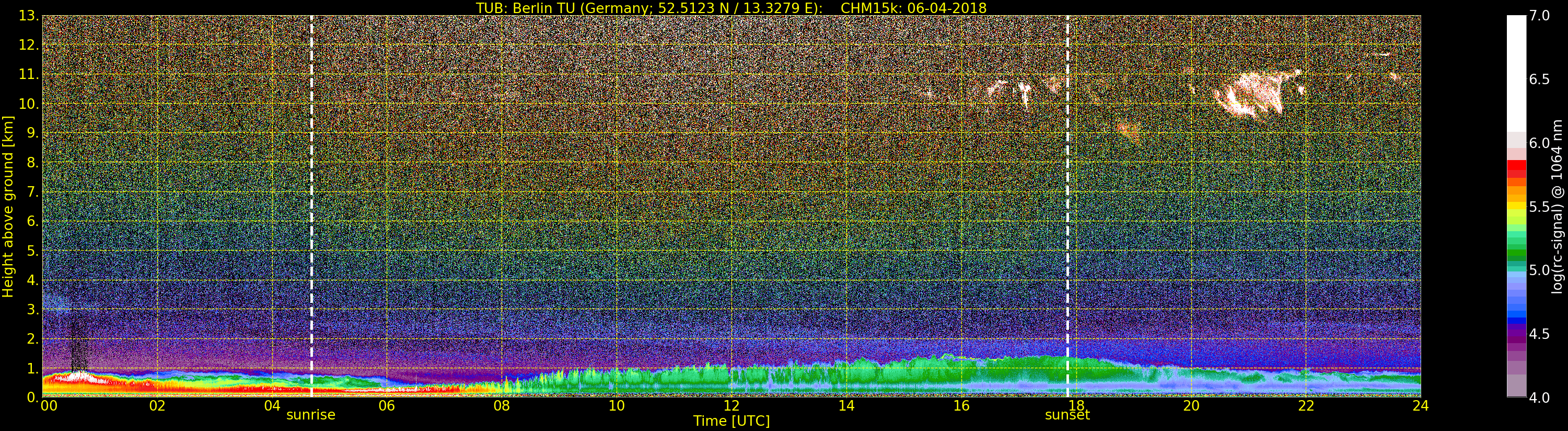
Task: Click the time tick label '04'
Action: (x=272, y=406)
